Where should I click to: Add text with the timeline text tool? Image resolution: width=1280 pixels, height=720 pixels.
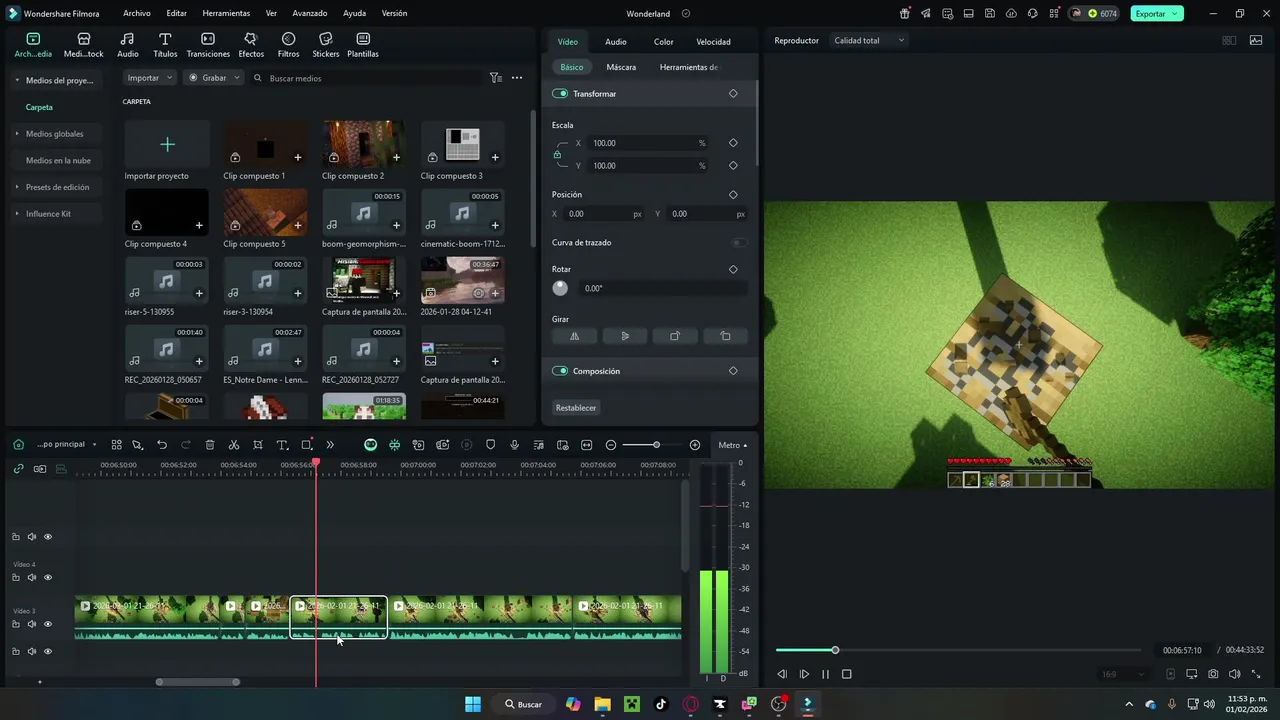[x=282, y=445]
